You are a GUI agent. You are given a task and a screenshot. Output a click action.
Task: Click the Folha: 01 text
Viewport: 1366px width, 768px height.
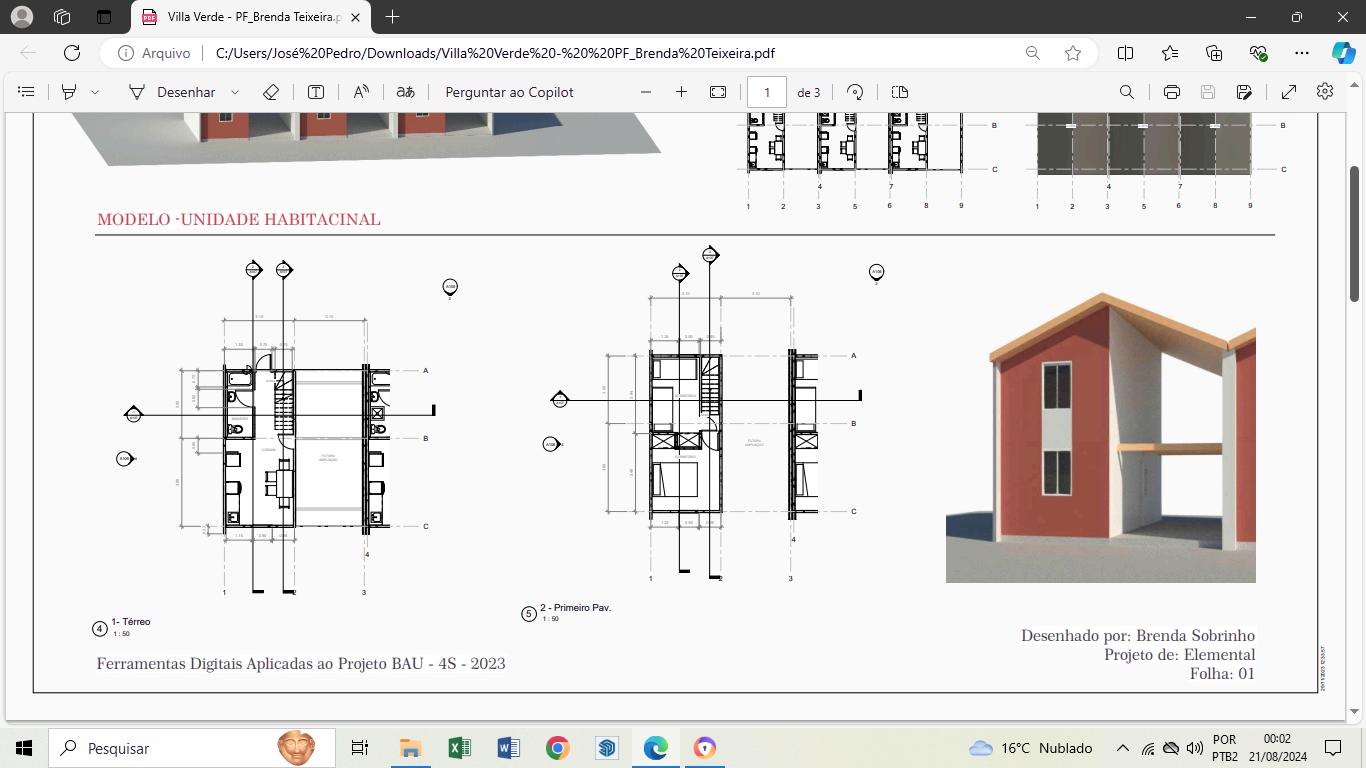coord(1222,674)
